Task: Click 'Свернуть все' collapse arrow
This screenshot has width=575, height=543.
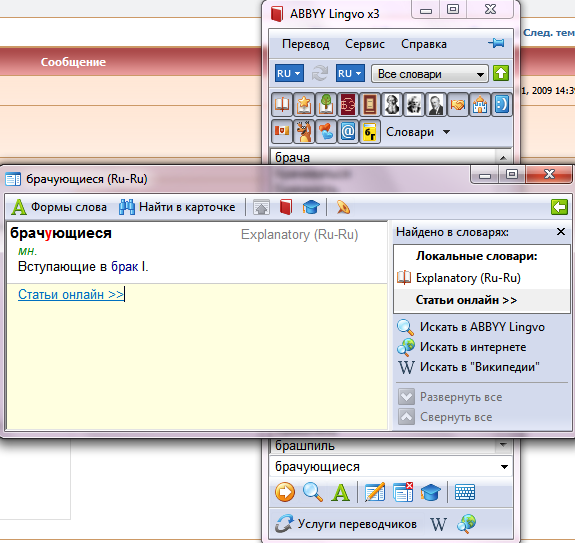Action: tap(406, 417)
